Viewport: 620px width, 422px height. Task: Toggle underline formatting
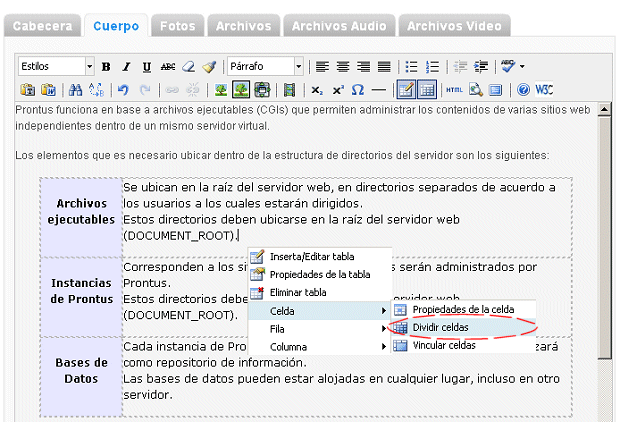147,67
